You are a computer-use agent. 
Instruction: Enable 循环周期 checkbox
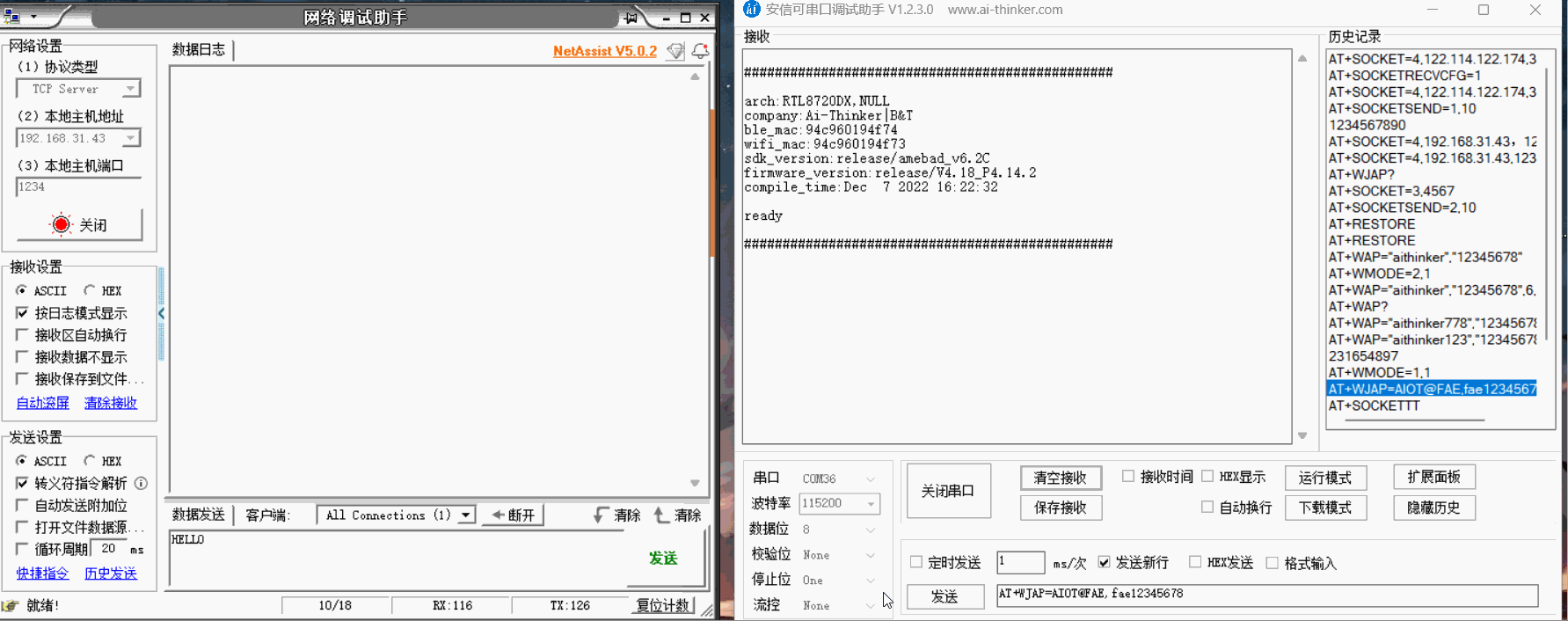coord(22,549)
